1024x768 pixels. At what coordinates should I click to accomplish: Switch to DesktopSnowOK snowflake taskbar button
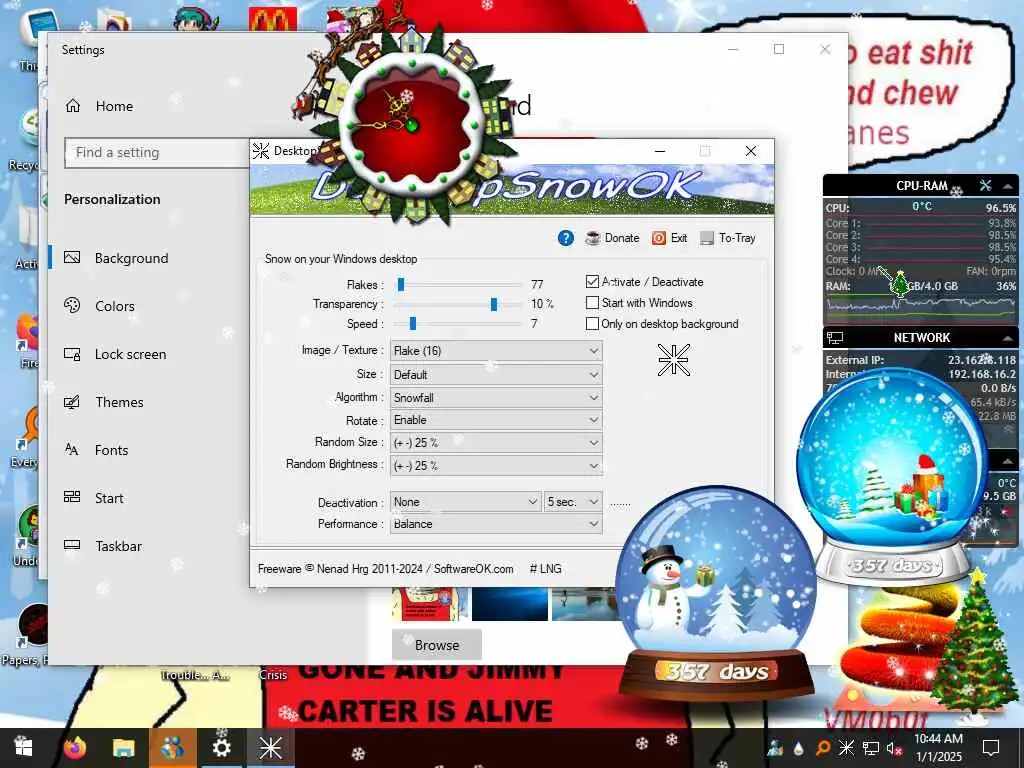[x=270, y=747]
